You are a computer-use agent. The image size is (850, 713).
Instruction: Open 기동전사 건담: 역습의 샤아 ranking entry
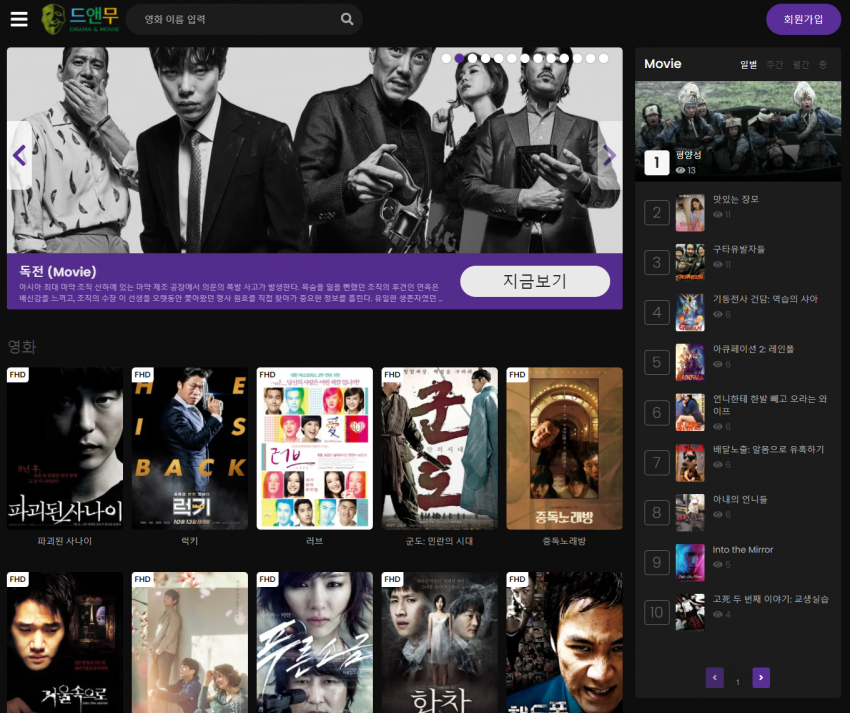coord(765,299)
